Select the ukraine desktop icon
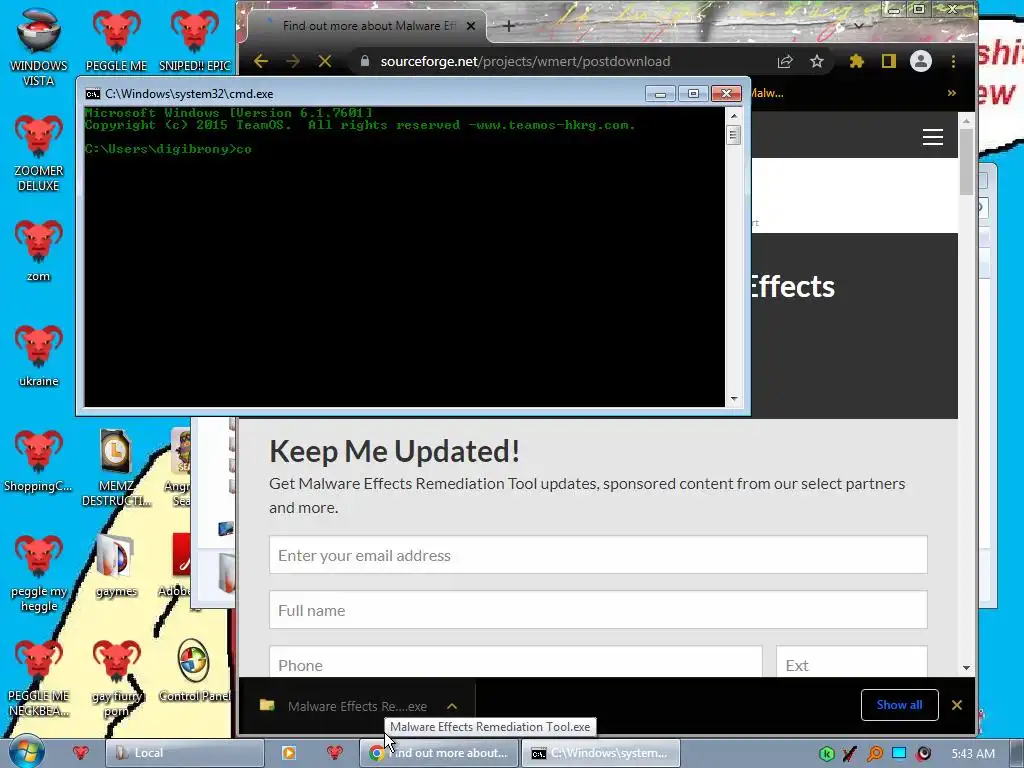Screen dimensions: 1024x768 click(39, 355)
